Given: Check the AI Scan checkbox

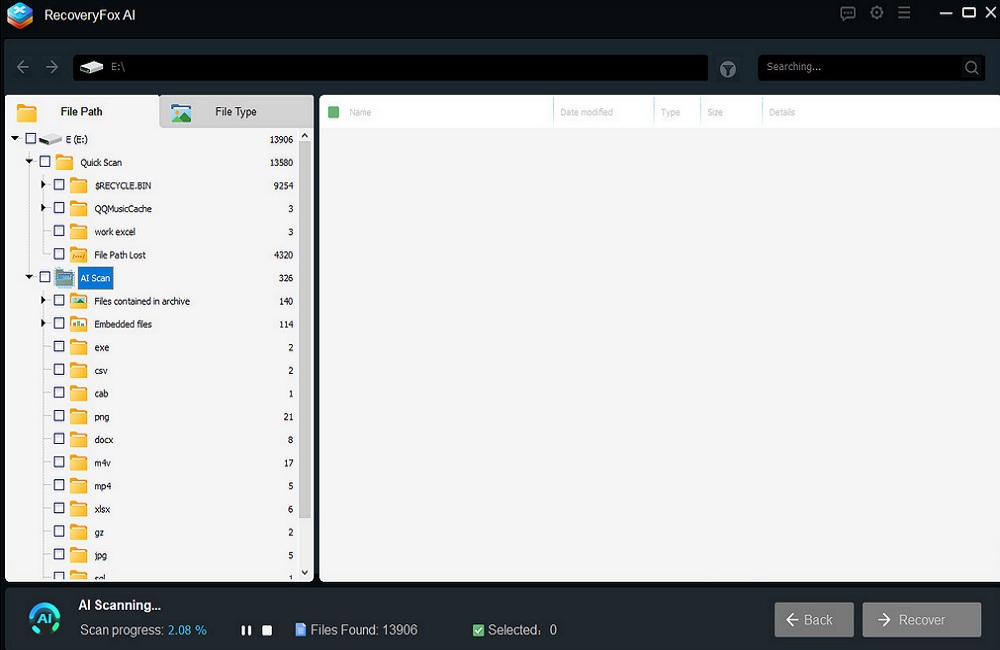Looking at the screenshot, I should [44, 278].
